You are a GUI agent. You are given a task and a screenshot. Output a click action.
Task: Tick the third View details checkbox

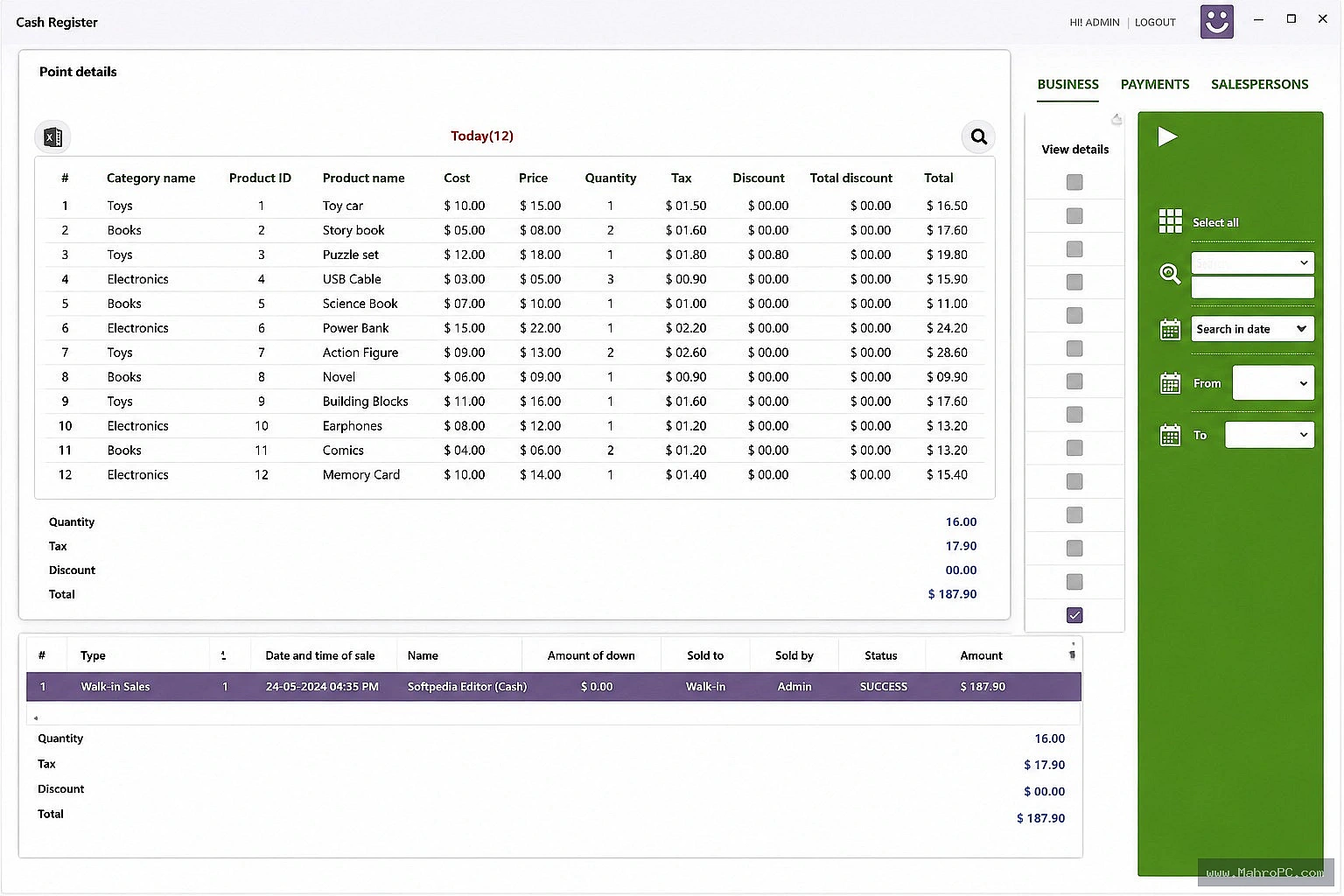tap(1074, 248)
